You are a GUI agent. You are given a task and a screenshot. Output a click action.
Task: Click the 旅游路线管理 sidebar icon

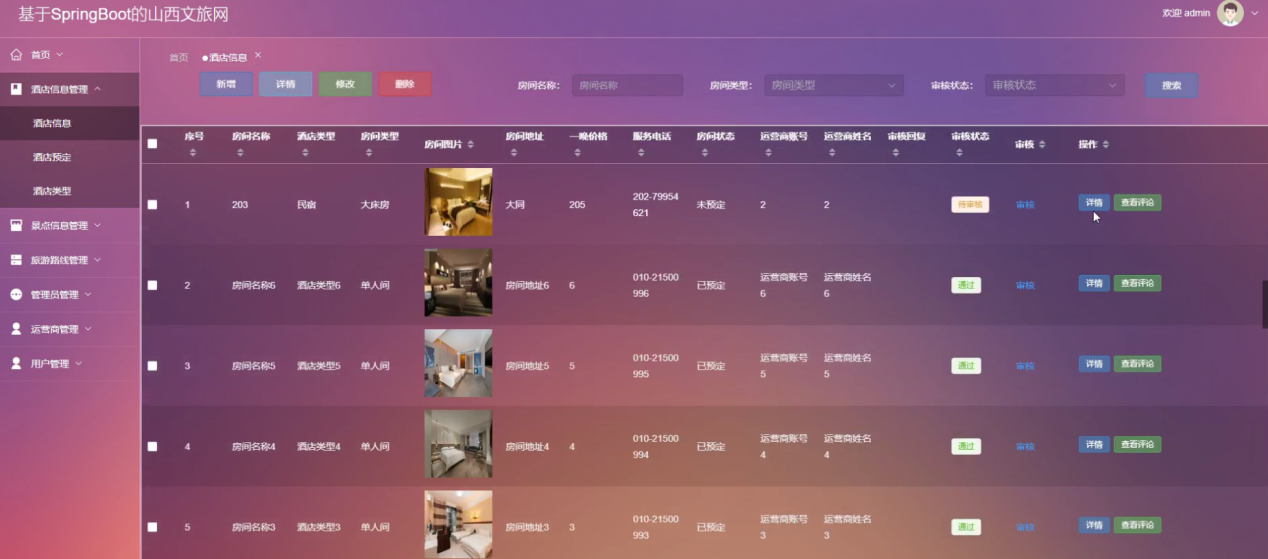click(16, 260)
